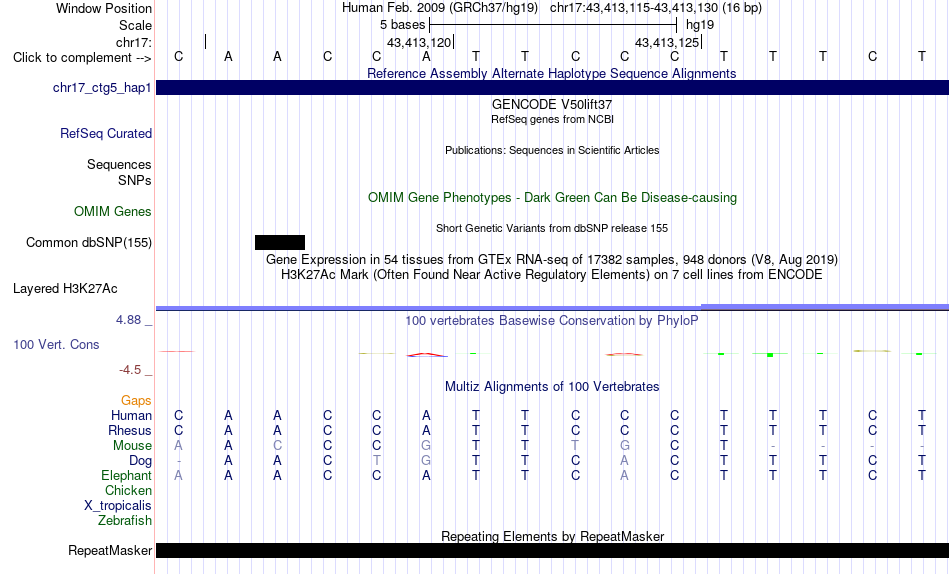Click the GTEx Gene Expression track title
950x574 pixels.
coord(552,259)
